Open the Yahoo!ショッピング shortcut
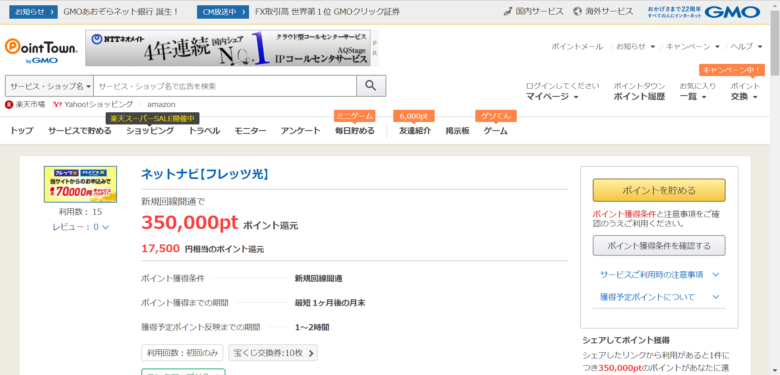Screen dimensions: 780x375 click(x=93, y=104)
